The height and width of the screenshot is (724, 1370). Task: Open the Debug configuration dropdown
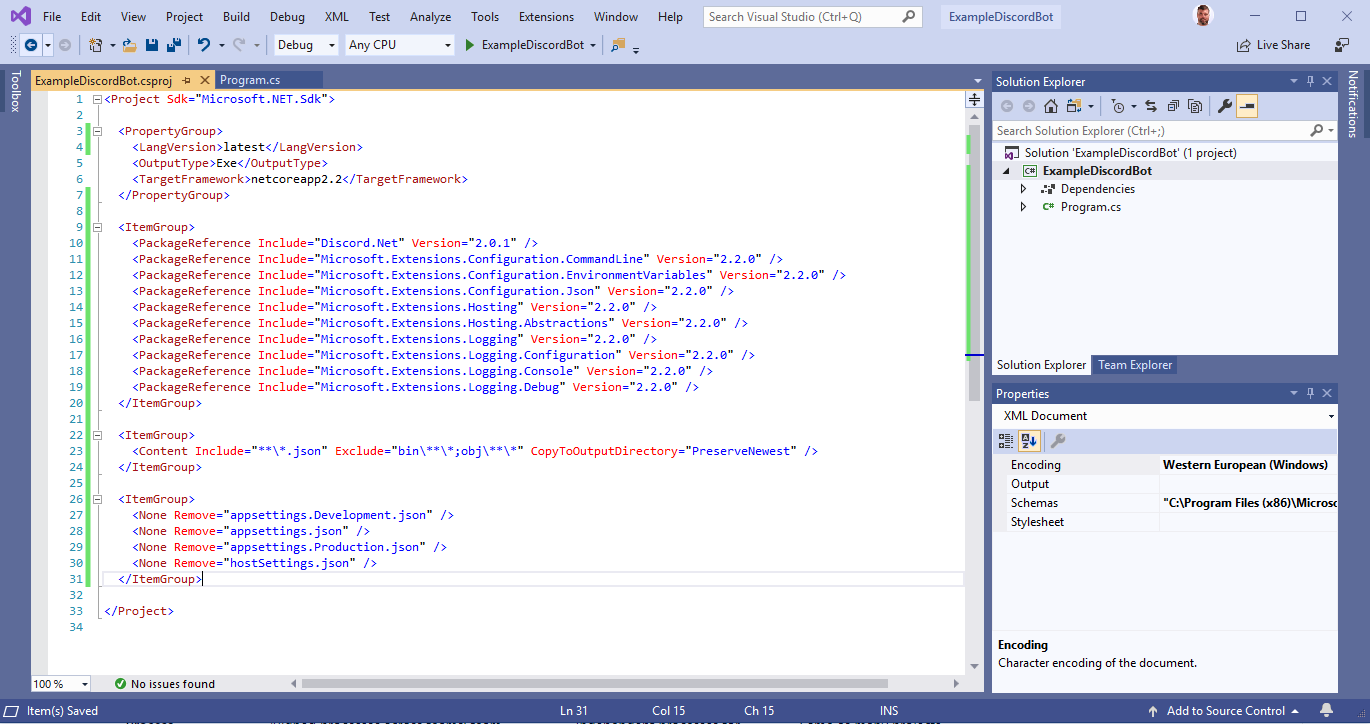[x=307, y=45]
